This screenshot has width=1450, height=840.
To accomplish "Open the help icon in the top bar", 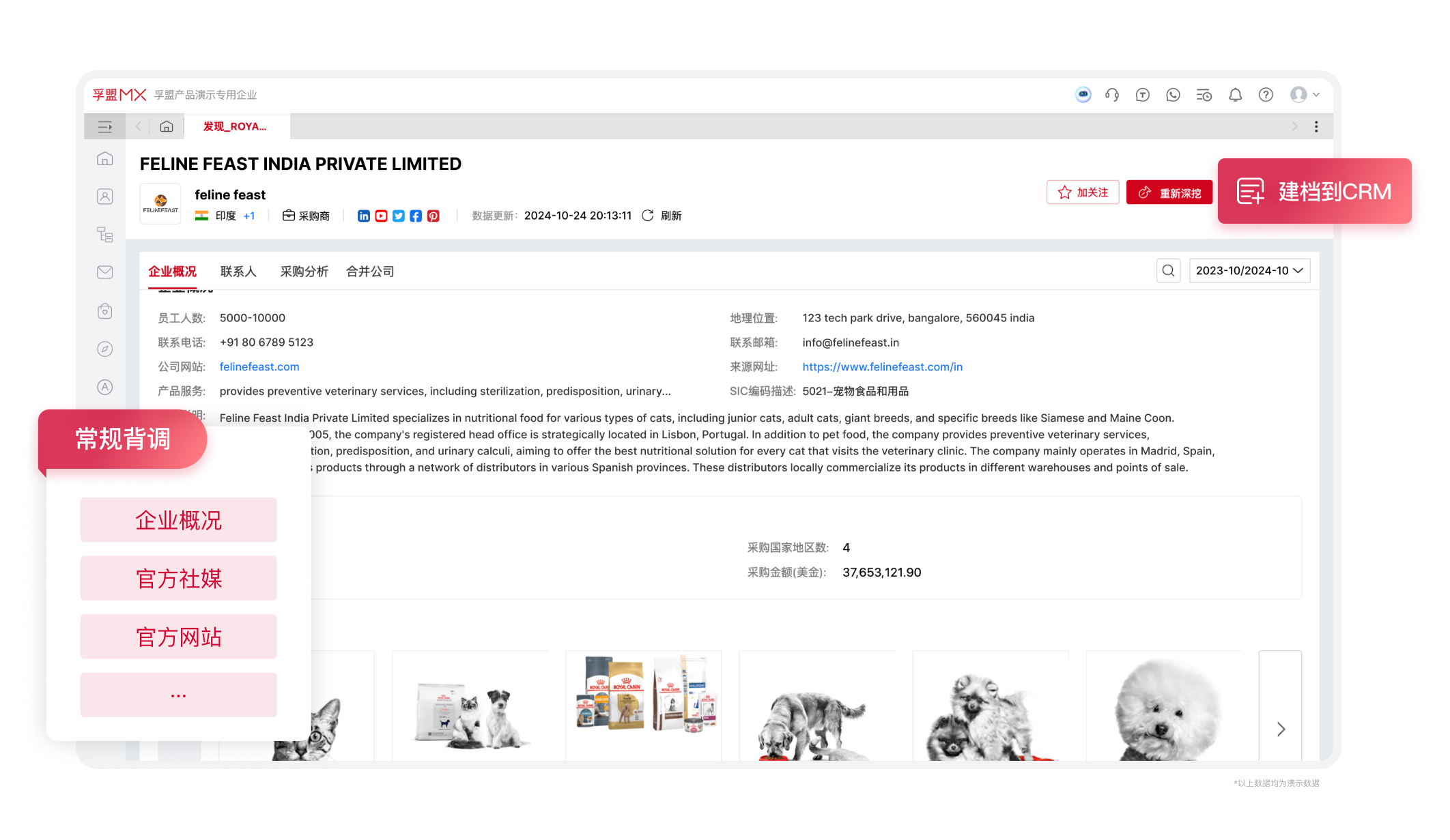I will (1266, 95).
